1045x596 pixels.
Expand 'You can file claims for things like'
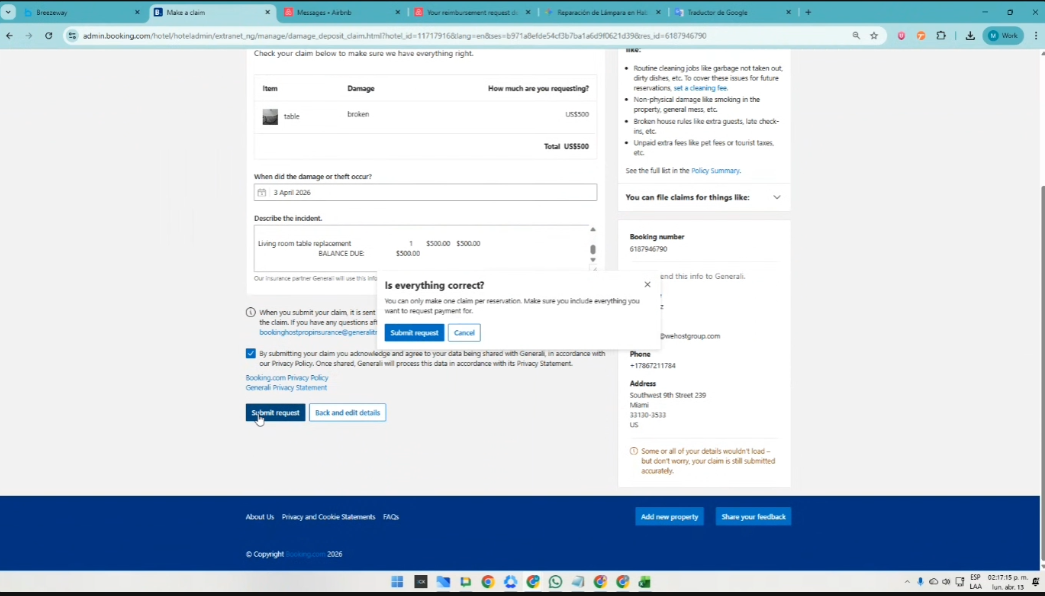704,197
